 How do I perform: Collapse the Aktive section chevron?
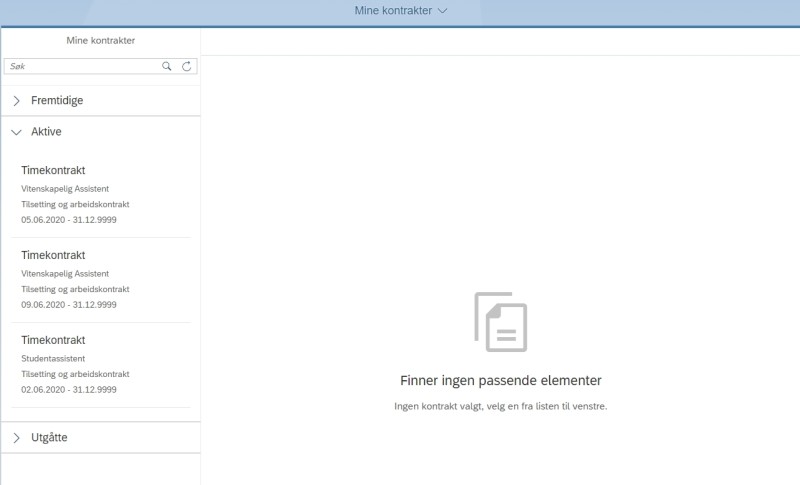tap(16, 132)
